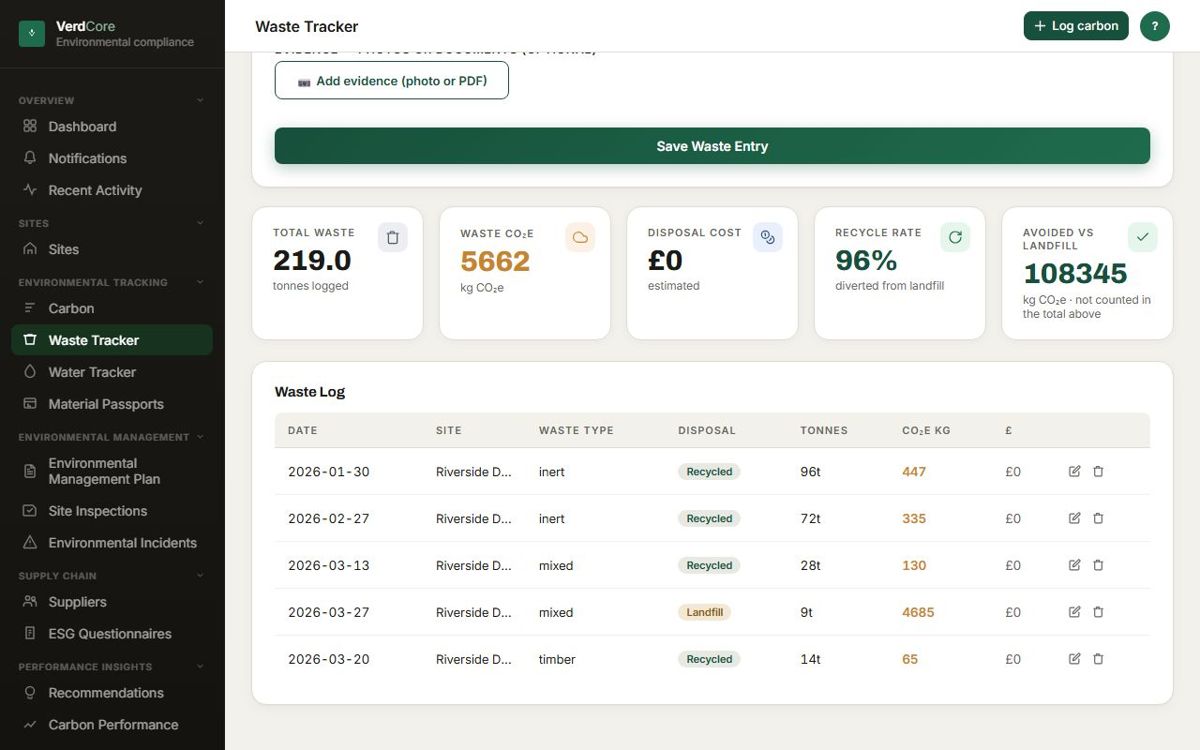Open Material Passports page
The height and width of the screenshot is (750, 1200).
[112, 404]
